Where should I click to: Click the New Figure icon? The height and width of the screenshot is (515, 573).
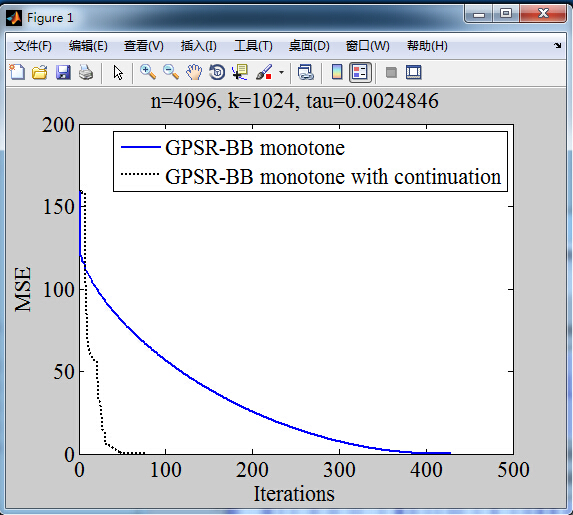coord(17,72)
